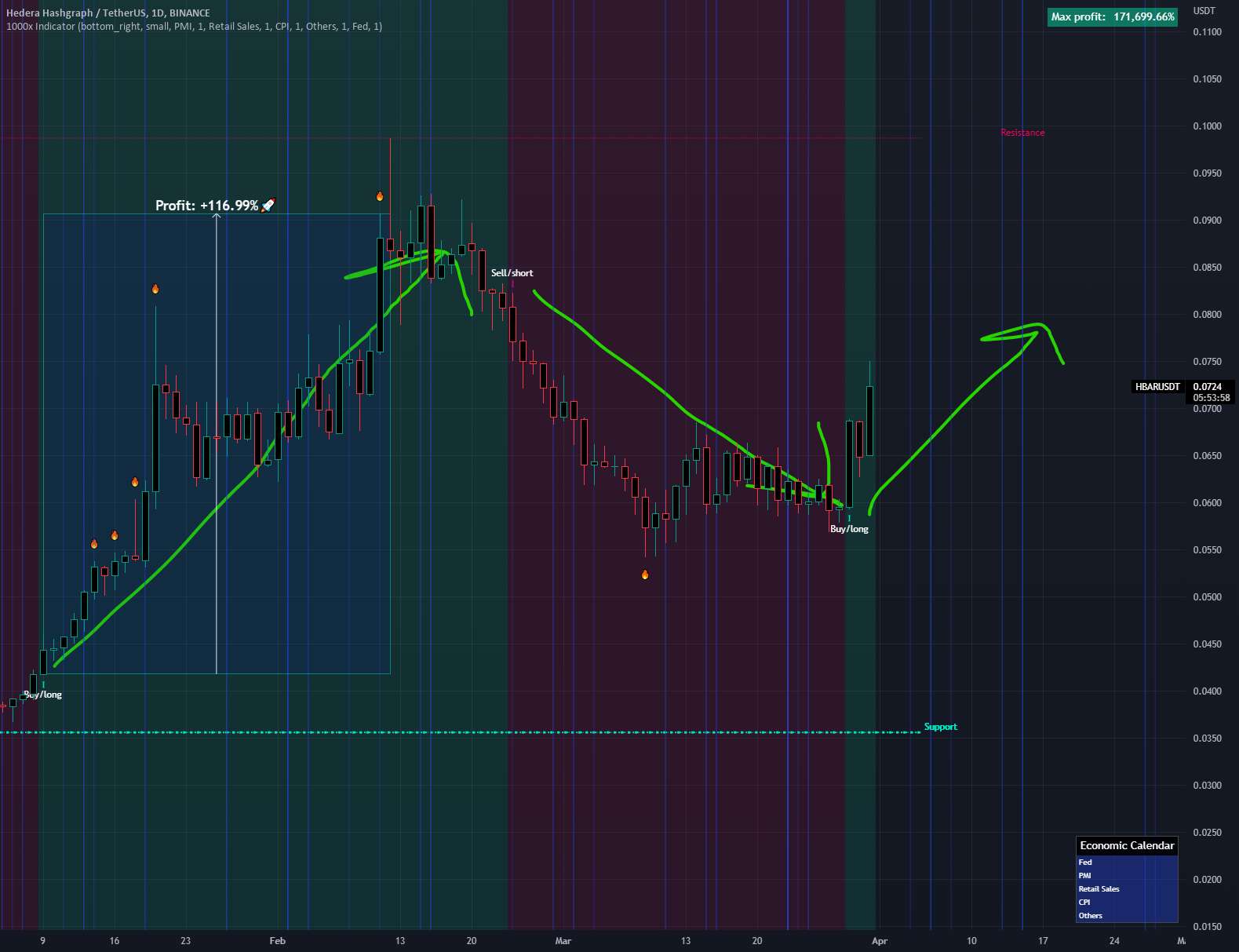Click the '1000x Indicator' legend line
The image size is (1239, 952).
pos(195,26)
